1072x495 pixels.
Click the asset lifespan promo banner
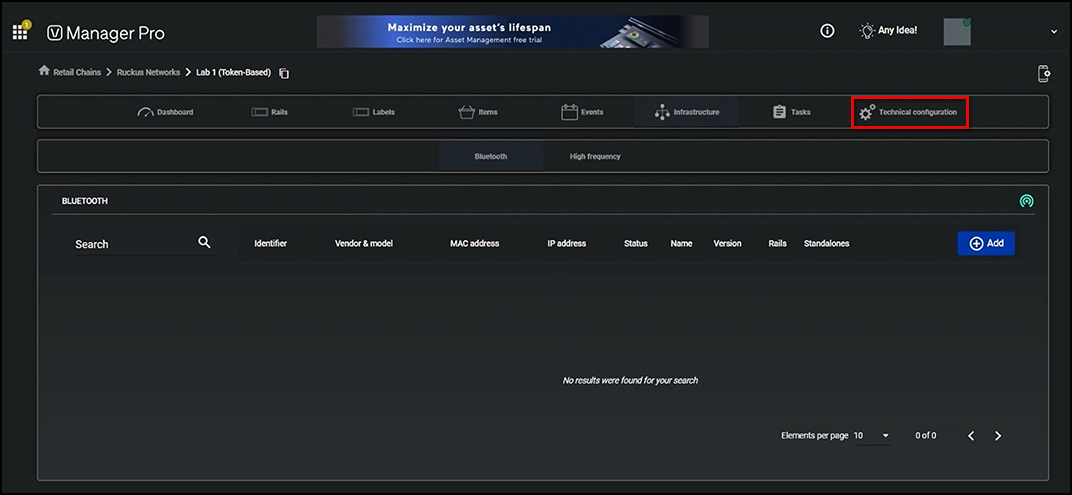513,31
